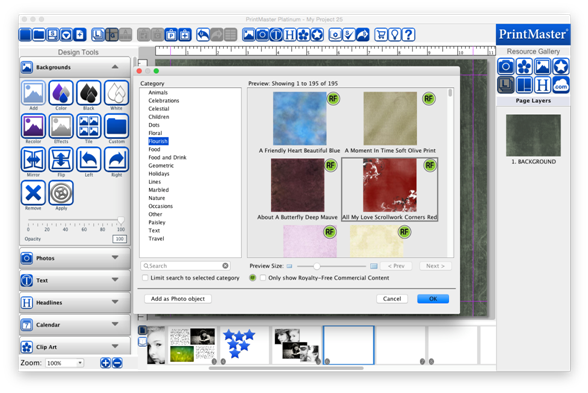This screenshot has height=393, width=588.
Task: Select Geometric category
Action: pyautogui.click(x=161, y=165)
